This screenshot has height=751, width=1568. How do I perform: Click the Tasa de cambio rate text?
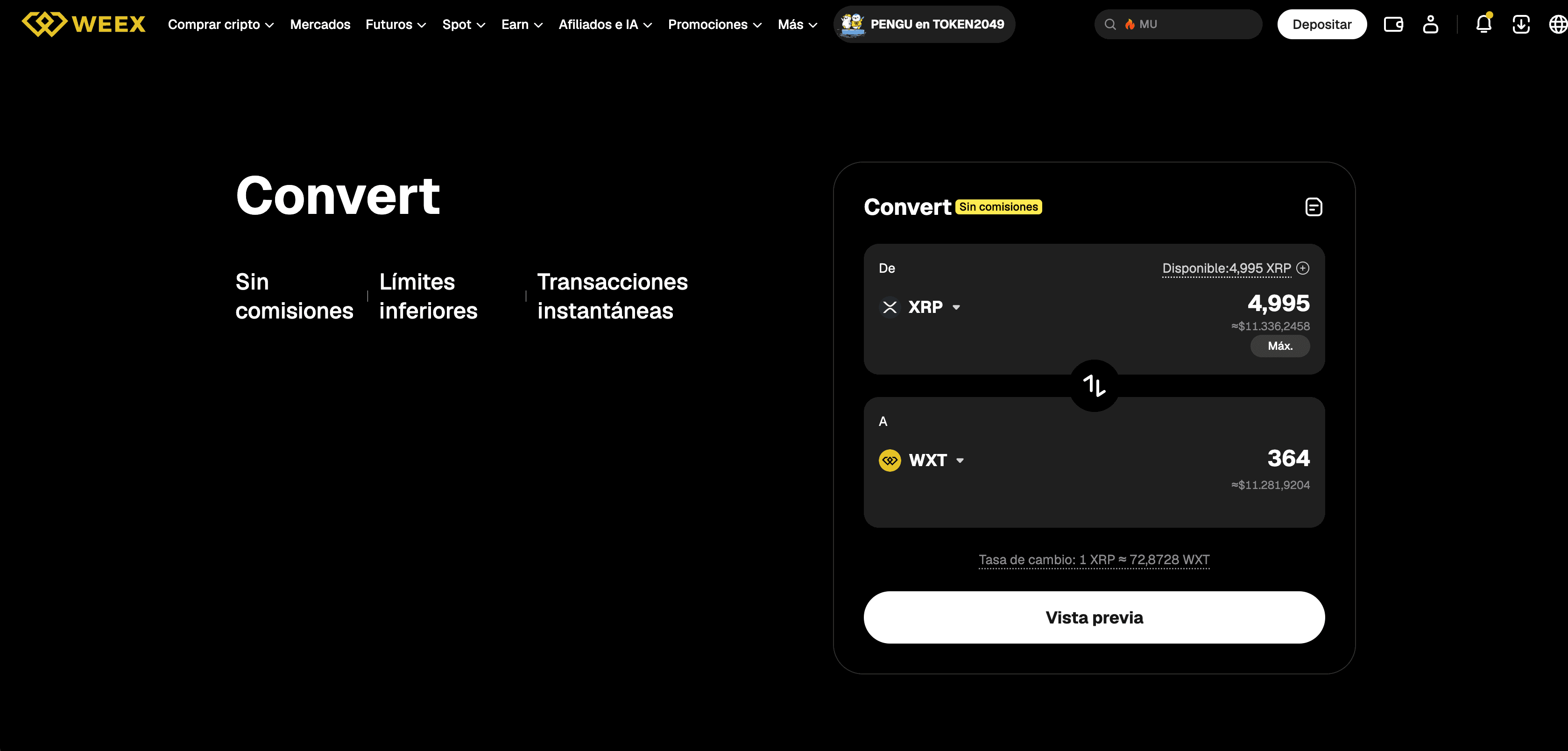(1094, 560)
